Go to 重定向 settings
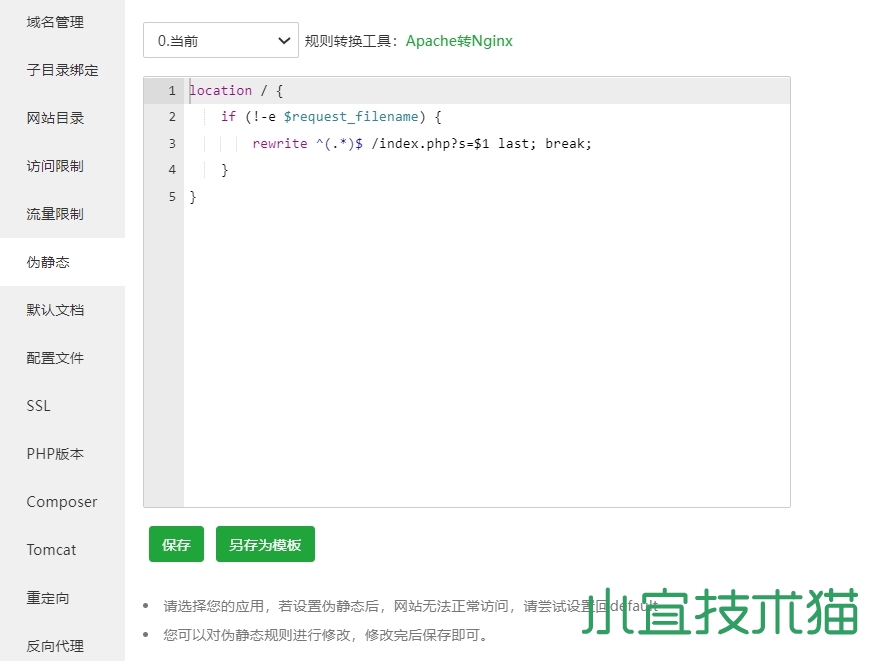 [x=48, y=598]
